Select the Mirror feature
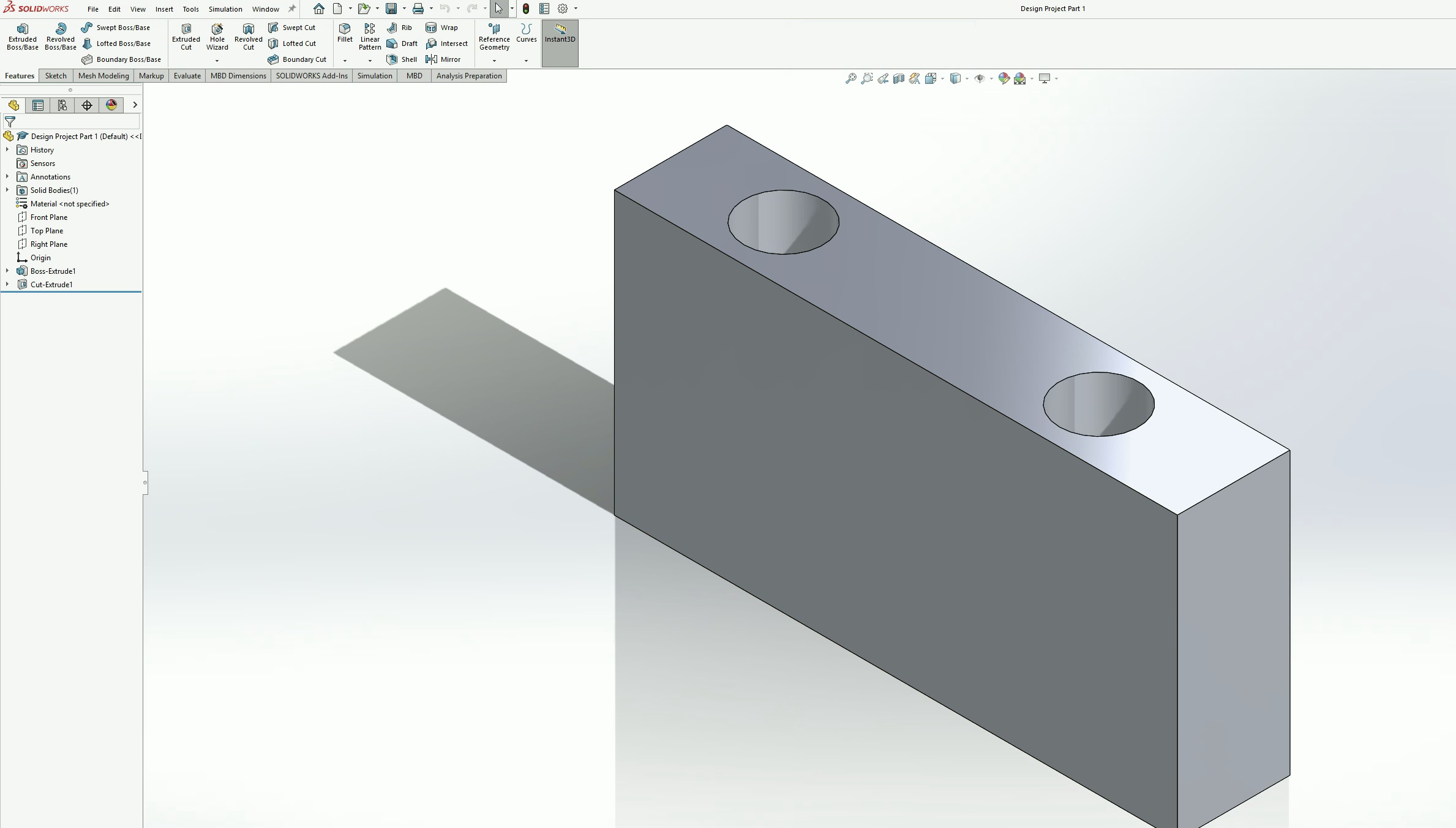This screenshot has height=828, width=1456. pyautogui.click(x=443, y=59)
